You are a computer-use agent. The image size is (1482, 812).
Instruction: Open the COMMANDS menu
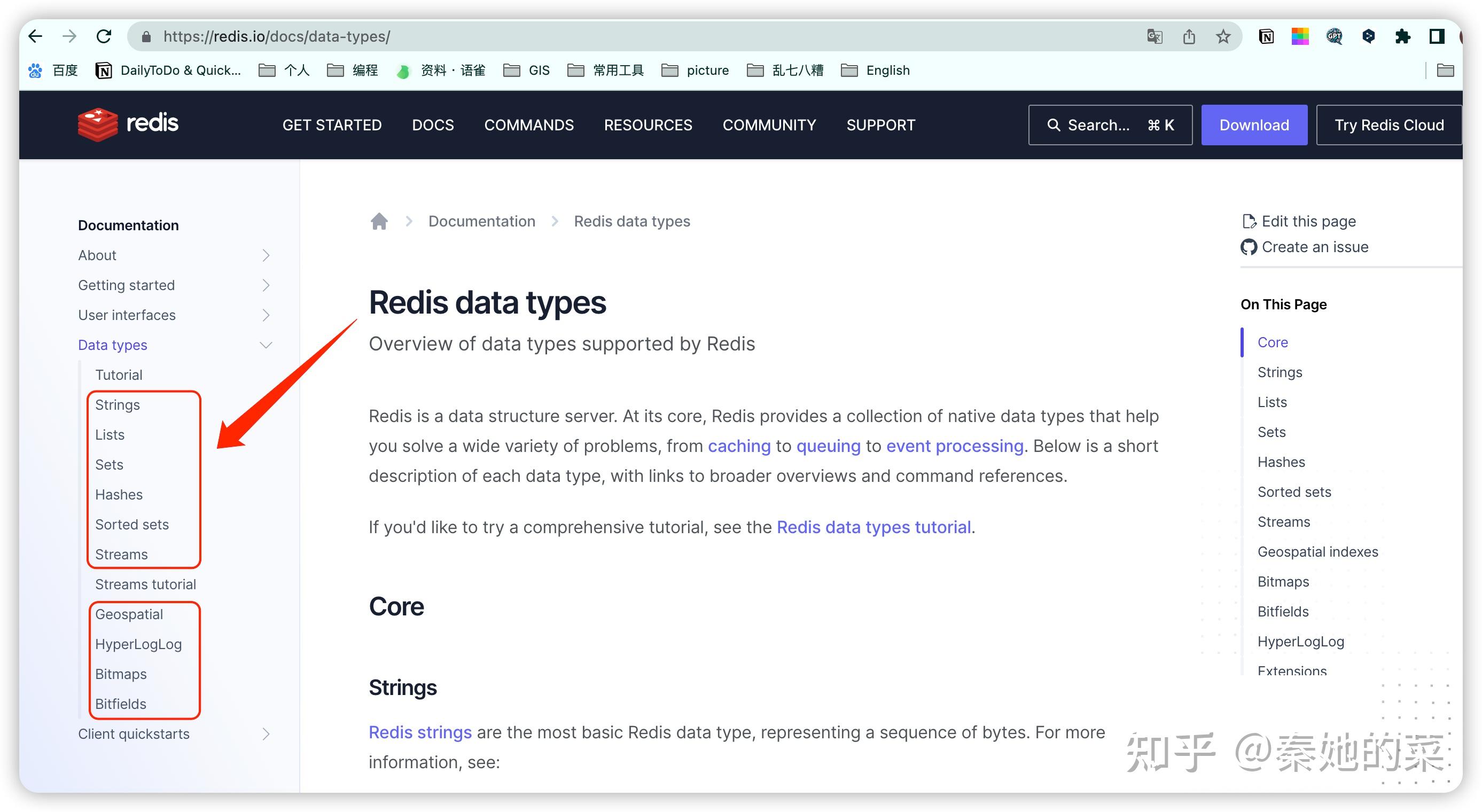point(529,125)
